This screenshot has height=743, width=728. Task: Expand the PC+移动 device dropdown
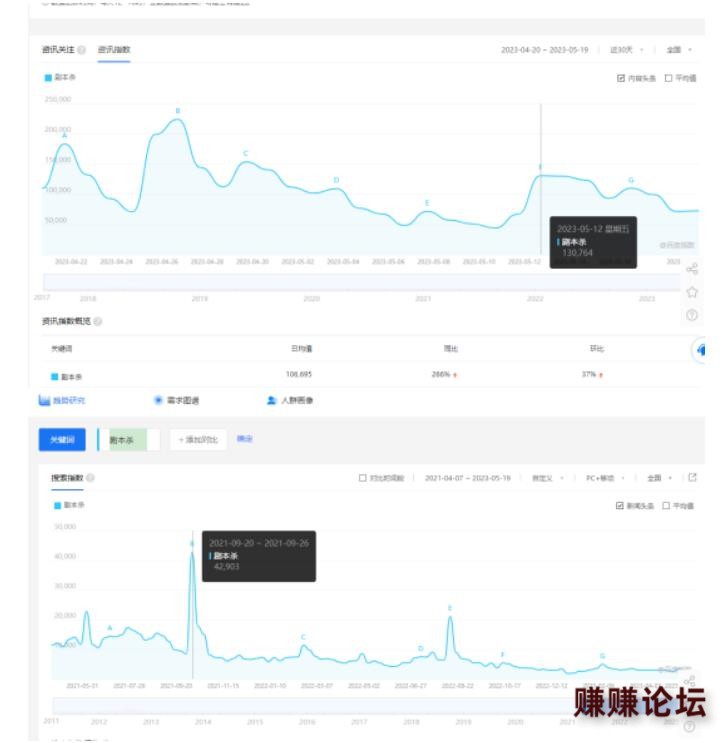(x=605, y=478)
